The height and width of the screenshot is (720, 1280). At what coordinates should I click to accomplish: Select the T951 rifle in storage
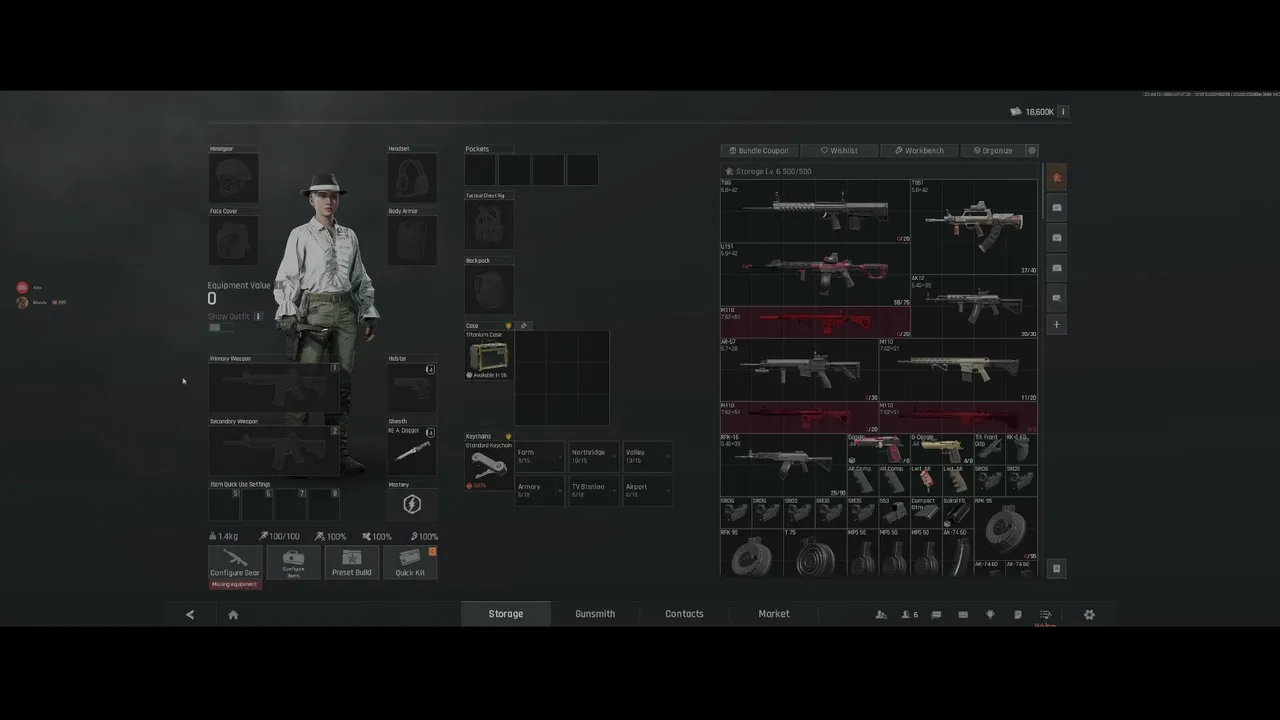[974, 227]
